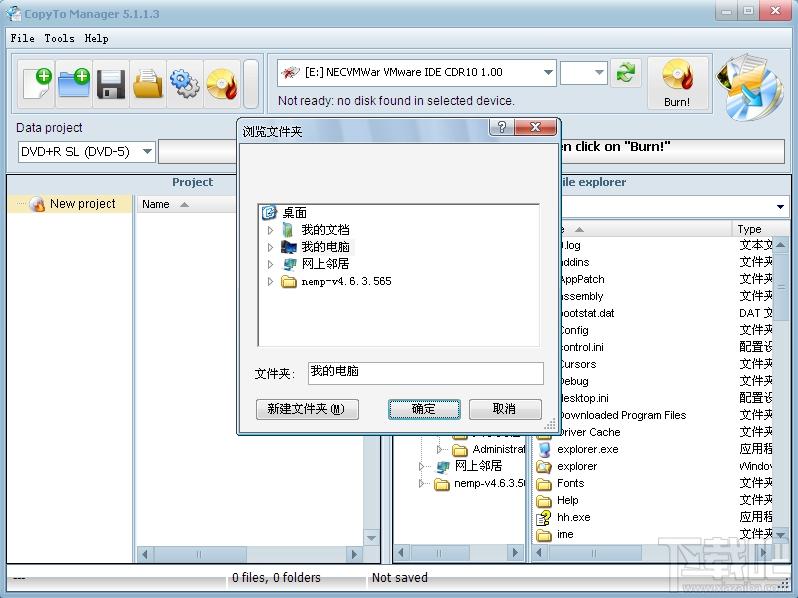798x598 pixels.
Task: Click the small burning disc toolbar icon
Action: 222,83
